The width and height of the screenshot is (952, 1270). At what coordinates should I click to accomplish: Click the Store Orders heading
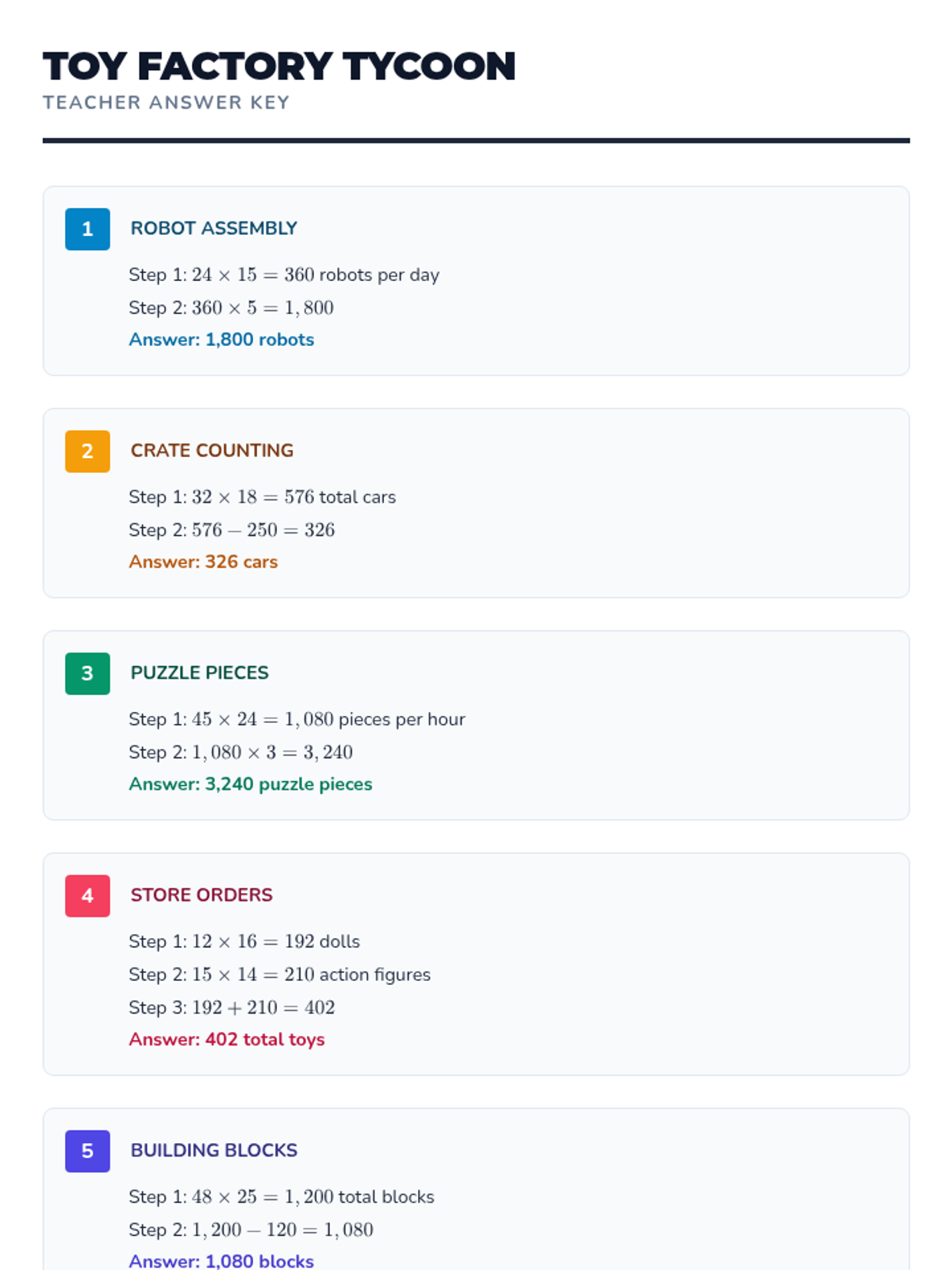(202, 895)
